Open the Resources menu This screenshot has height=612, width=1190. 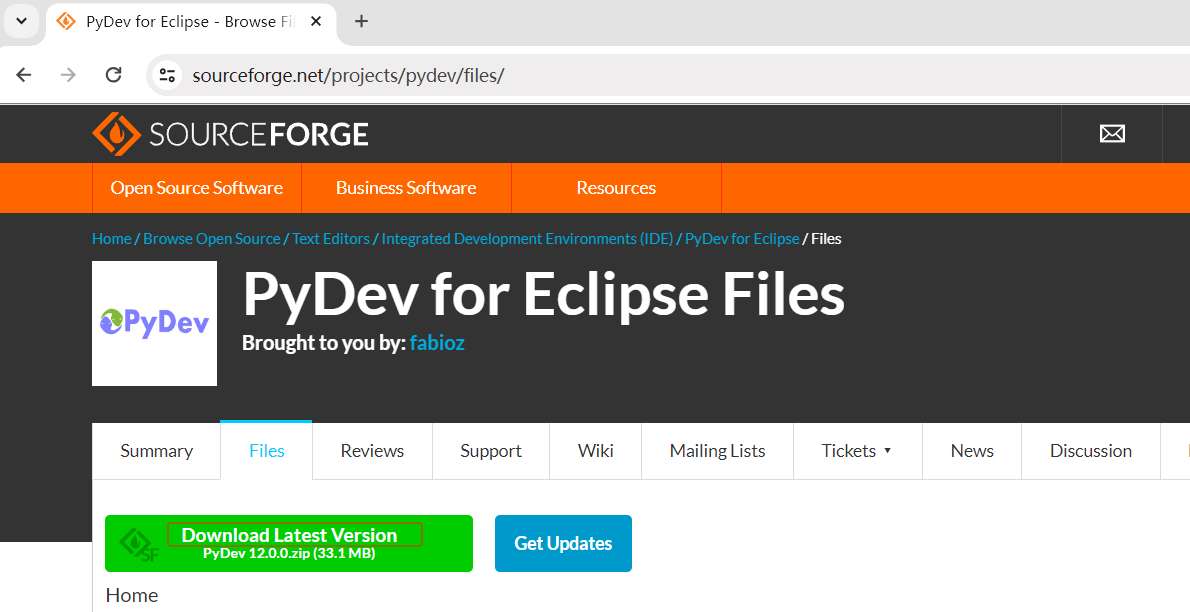coord(616,188)
